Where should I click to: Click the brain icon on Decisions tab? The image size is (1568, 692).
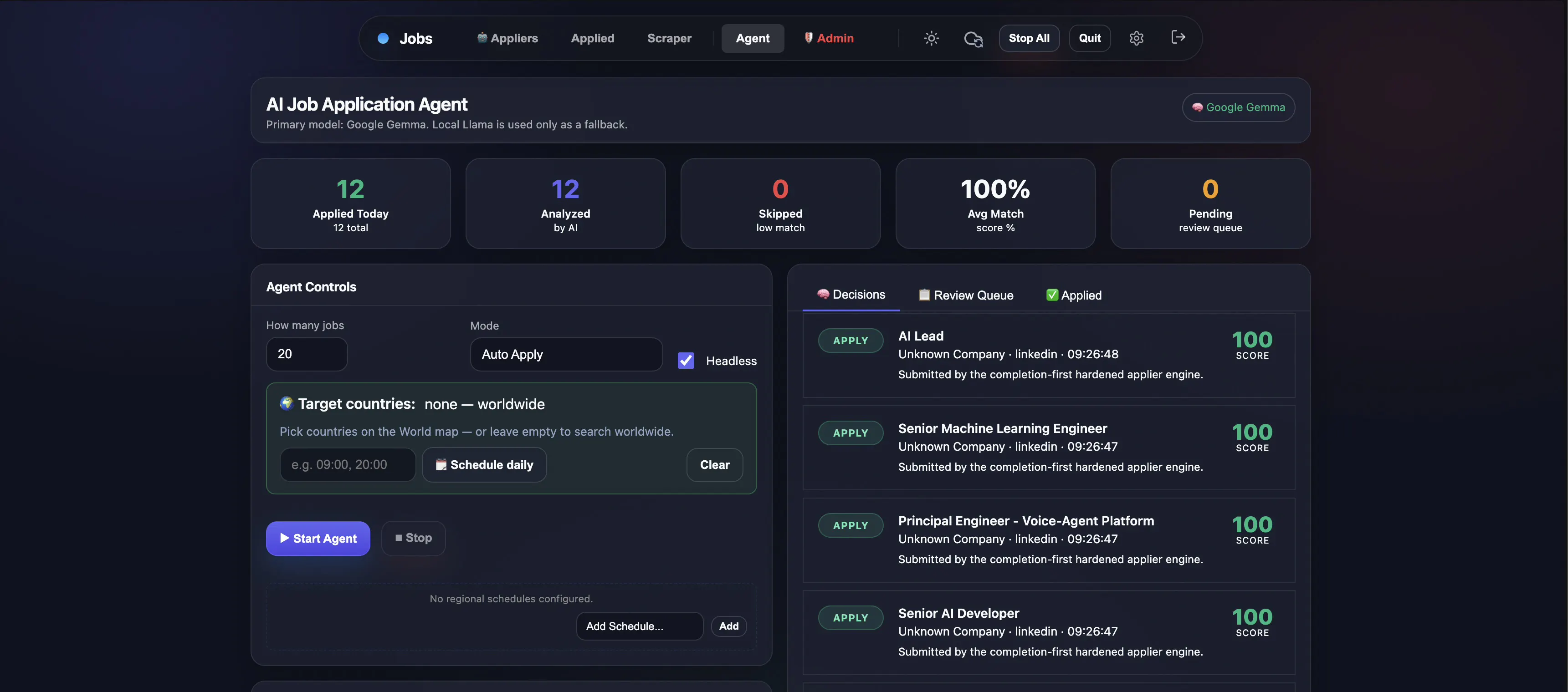pyautogui.click(x=823, y=294)
